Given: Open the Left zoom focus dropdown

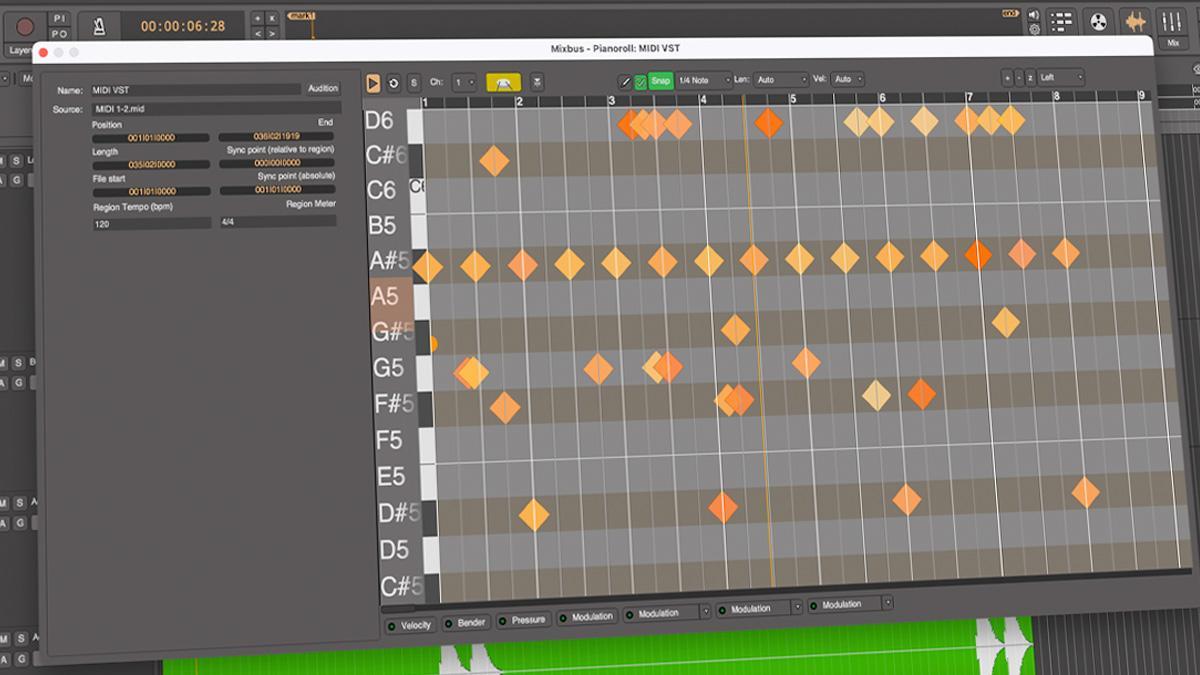Looking at the screenshot, I should [1060, 77].
